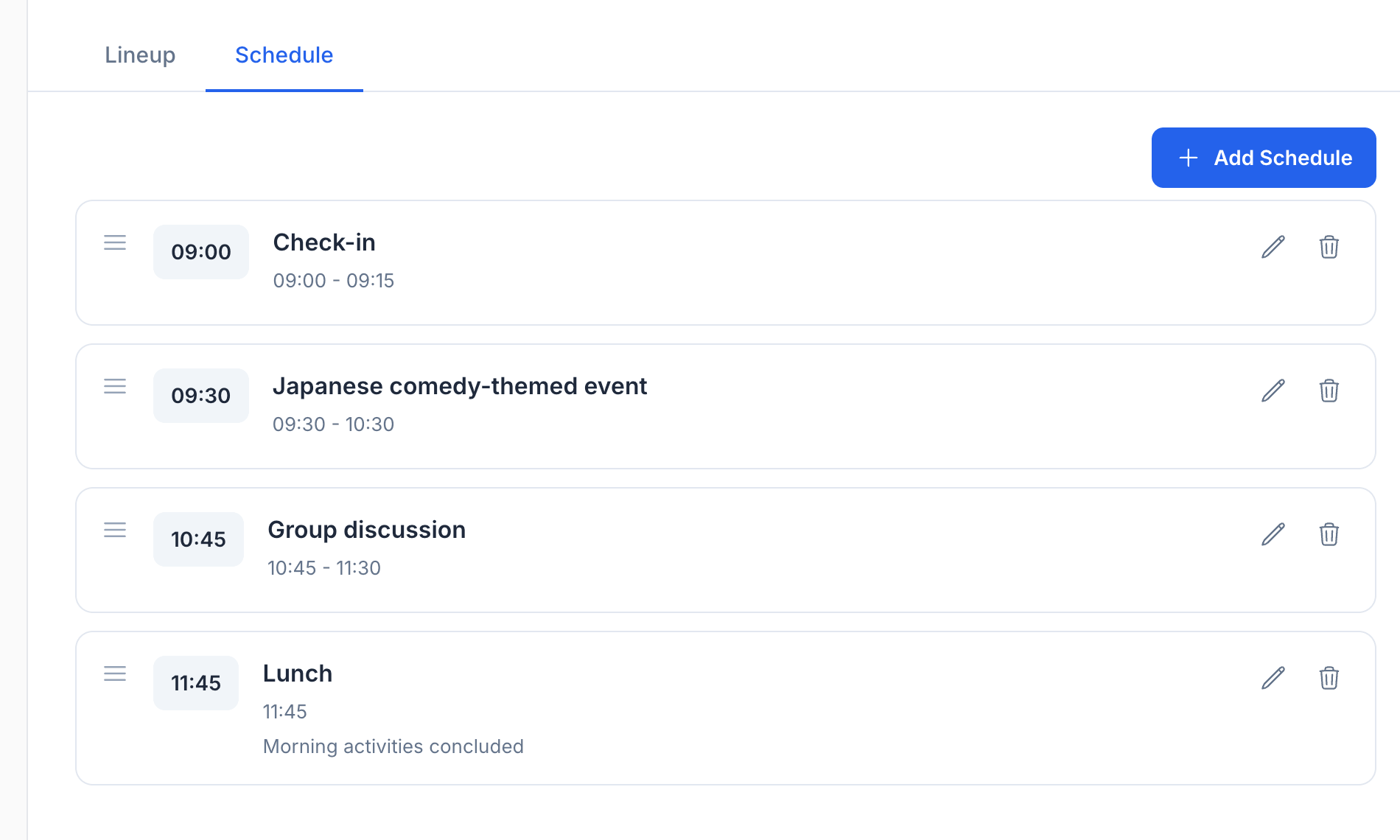Delete the Check-in schedule entry
The height and width of the screenshot is (840, 1400).
coord(1329,248)
